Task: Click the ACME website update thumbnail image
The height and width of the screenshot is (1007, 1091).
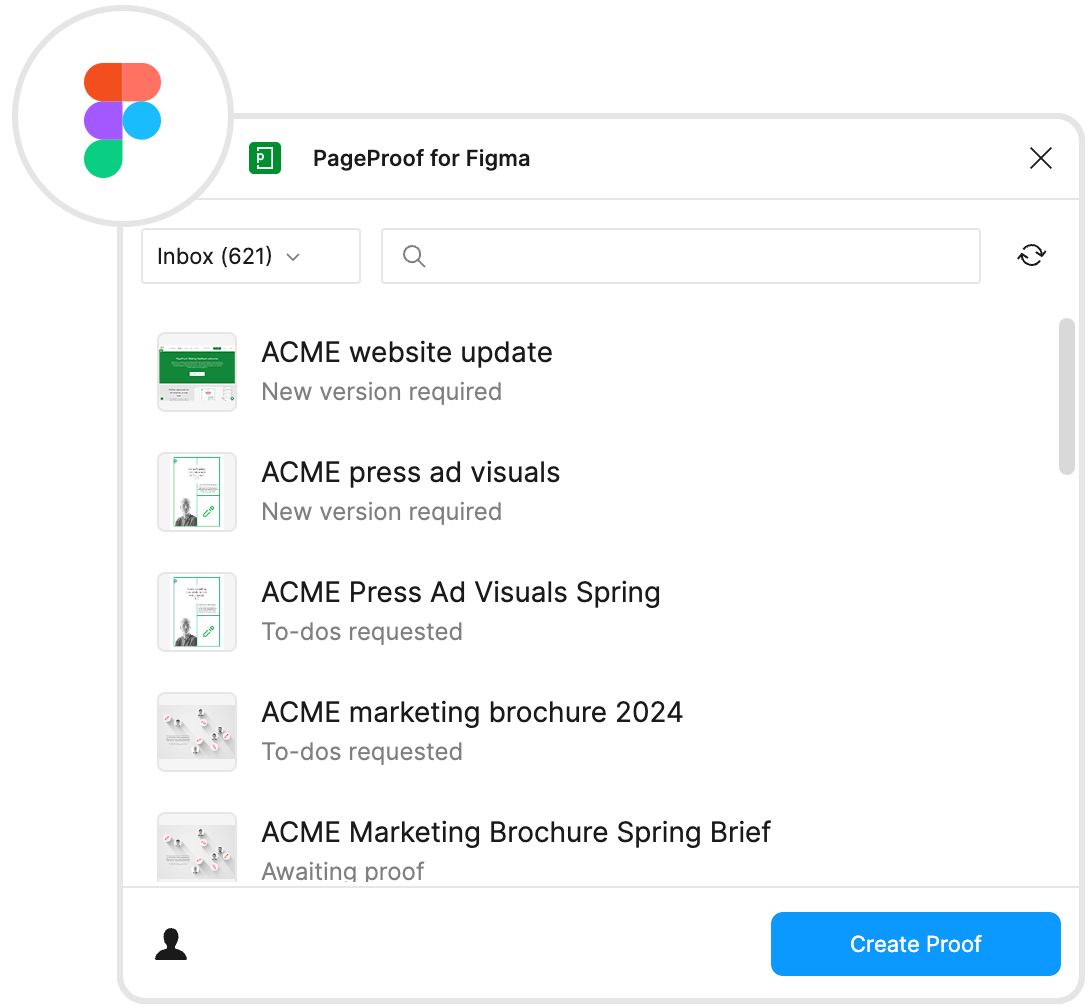Action: click(196, 372)
